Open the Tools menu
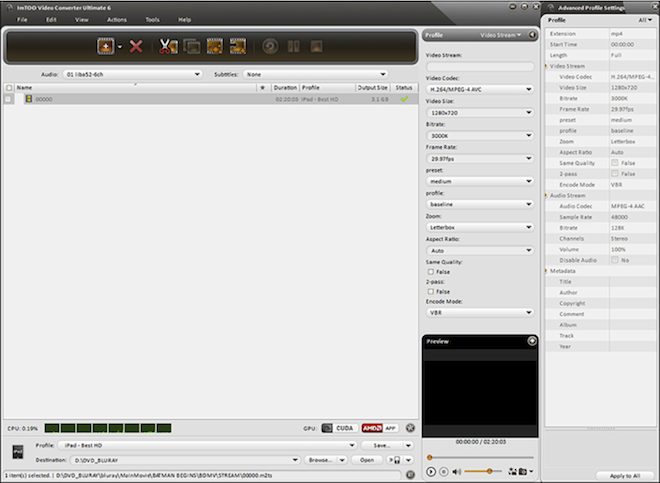 152,19
